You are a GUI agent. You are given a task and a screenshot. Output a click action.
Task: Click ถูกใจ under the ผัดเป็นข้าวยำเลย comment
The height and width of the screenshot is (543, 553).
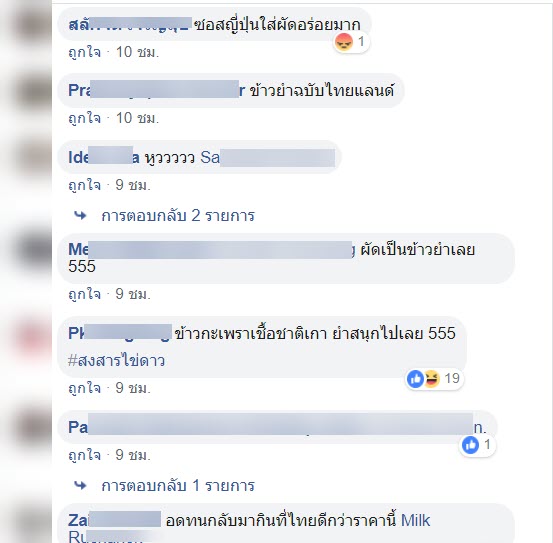[x=85, y=294]
